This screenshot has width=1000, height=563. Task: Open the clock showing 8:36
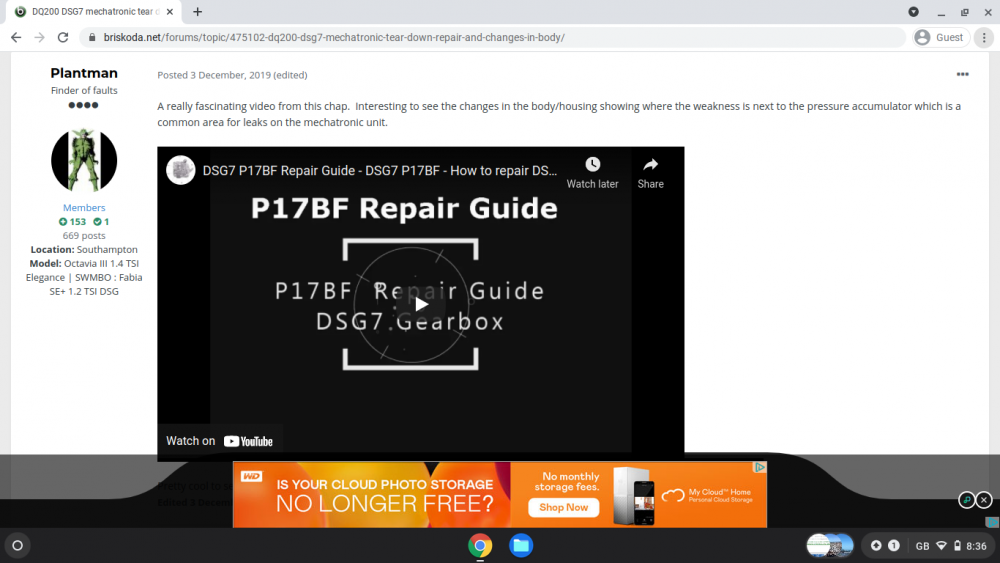(976, 546)
